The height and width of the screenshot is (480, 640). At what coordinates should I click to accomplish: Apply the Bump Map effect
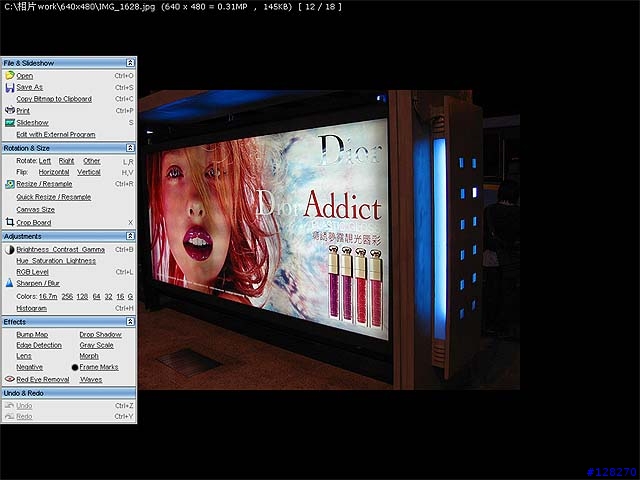click(32, 335)
